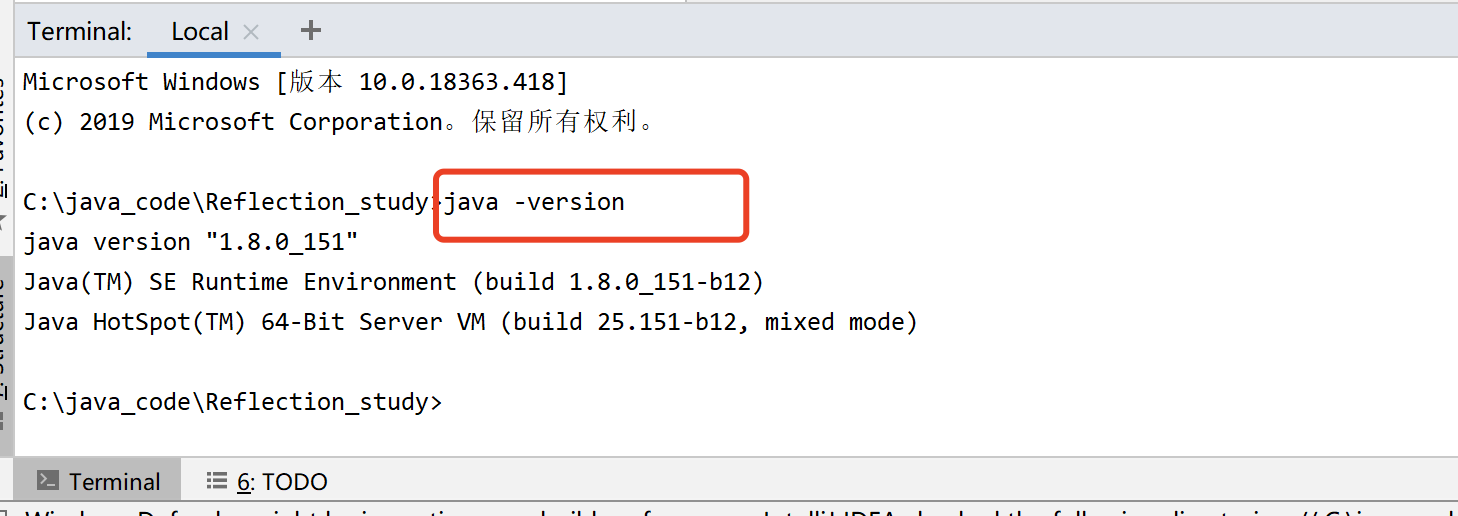Image resolution: width=1458 pixels, height=516 pixels.
Task: Click the status bar notification message
Action: point(740,512)
